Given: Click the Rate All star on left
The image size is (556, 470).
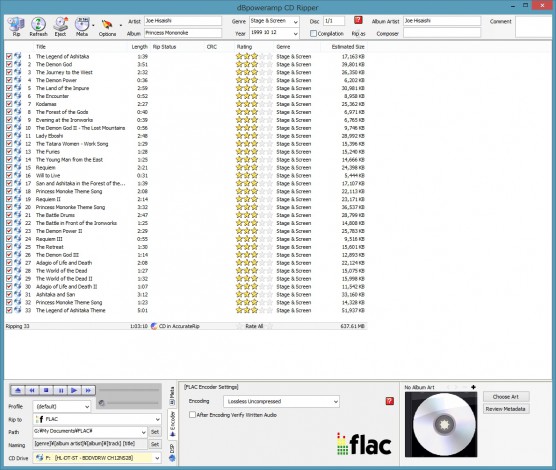Looking at the screenshot, I should [x=239, y=326].
